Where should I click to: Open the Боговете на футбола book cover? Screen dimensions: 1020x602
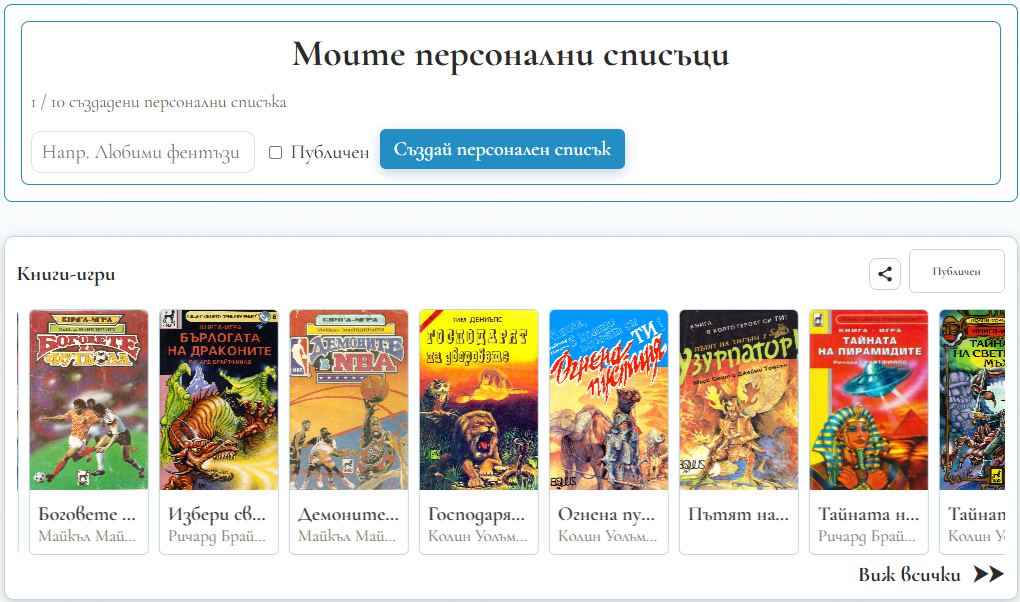click(89, 400)
